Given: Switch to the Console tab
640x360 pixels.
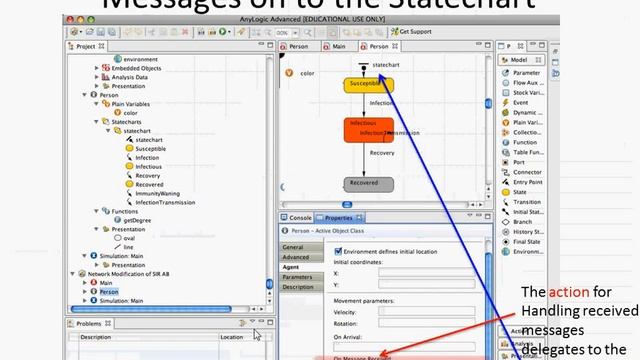Looking at the screenshot, I should pyautogui.click(x=296, y=218).
